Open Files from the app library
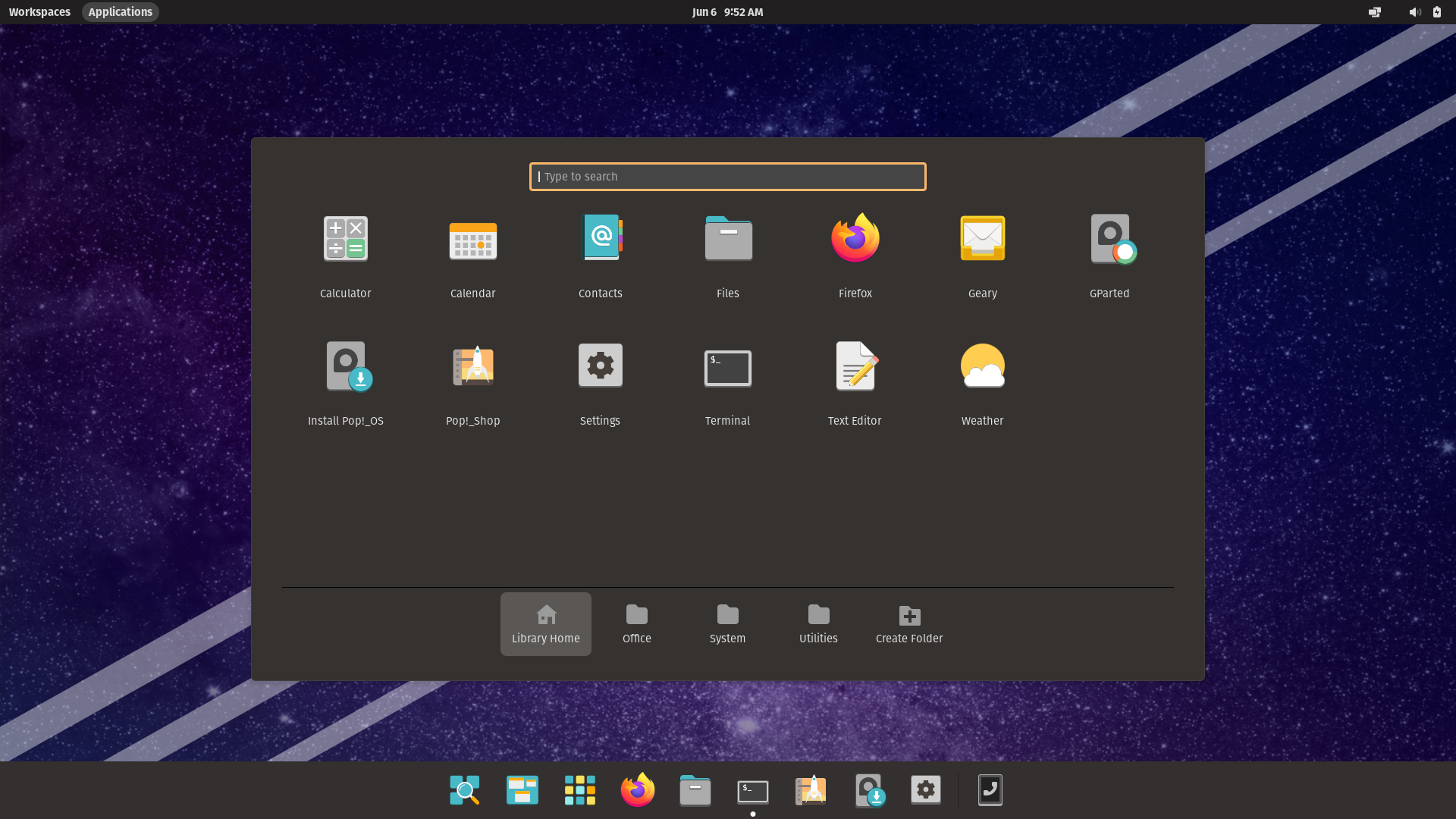This screenshot has width=1456, height=819. click(728, 256)
